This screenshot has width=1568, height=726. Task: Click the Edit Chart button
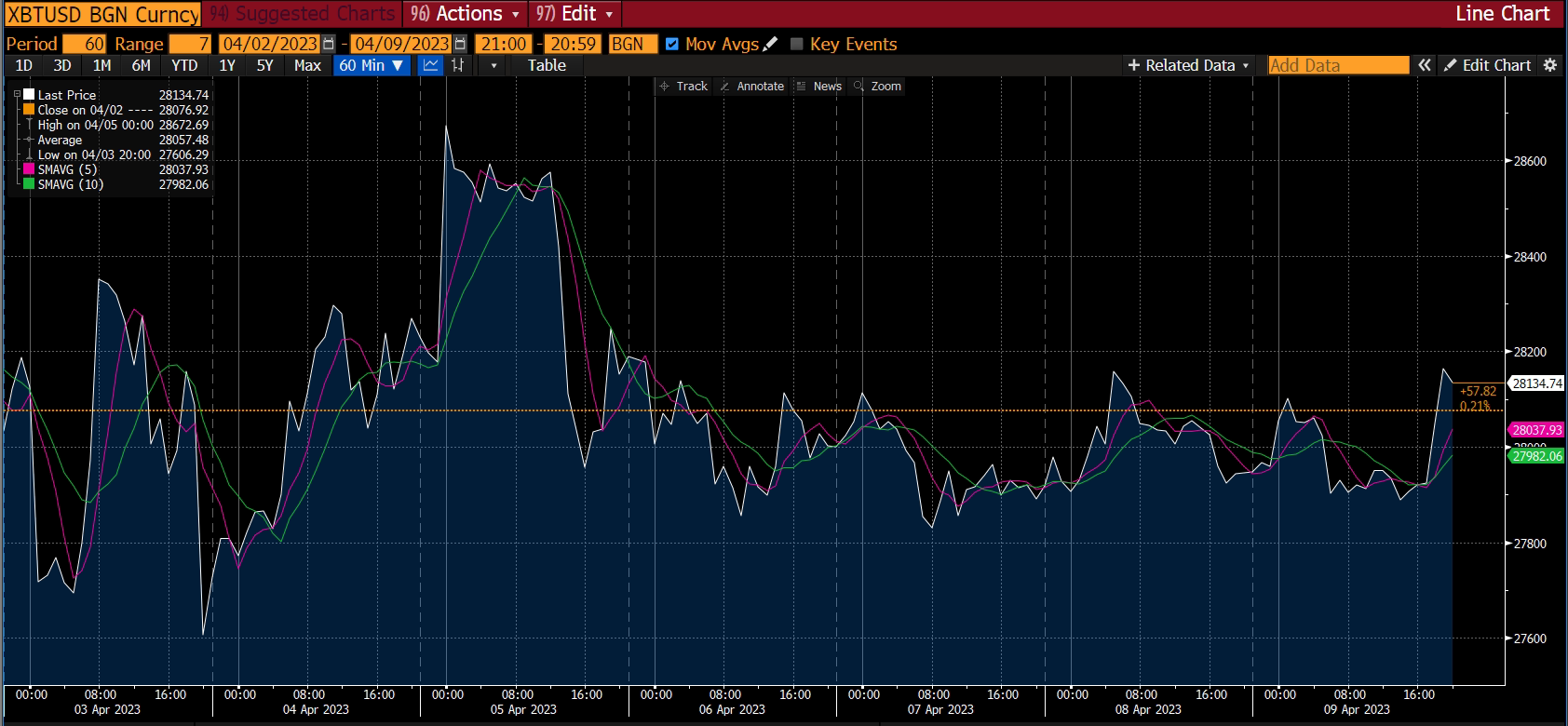(x=1487, y=65)
